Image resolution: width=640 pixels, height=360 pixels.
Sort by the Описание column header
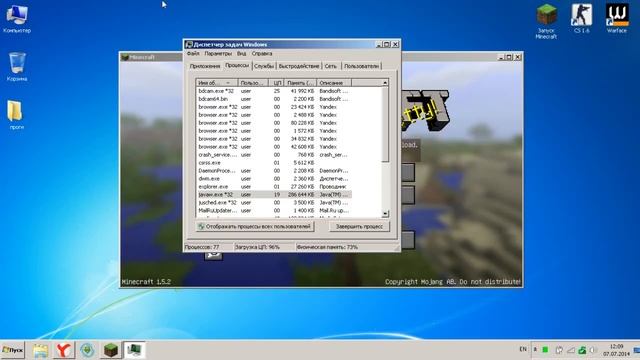point(334,83)
